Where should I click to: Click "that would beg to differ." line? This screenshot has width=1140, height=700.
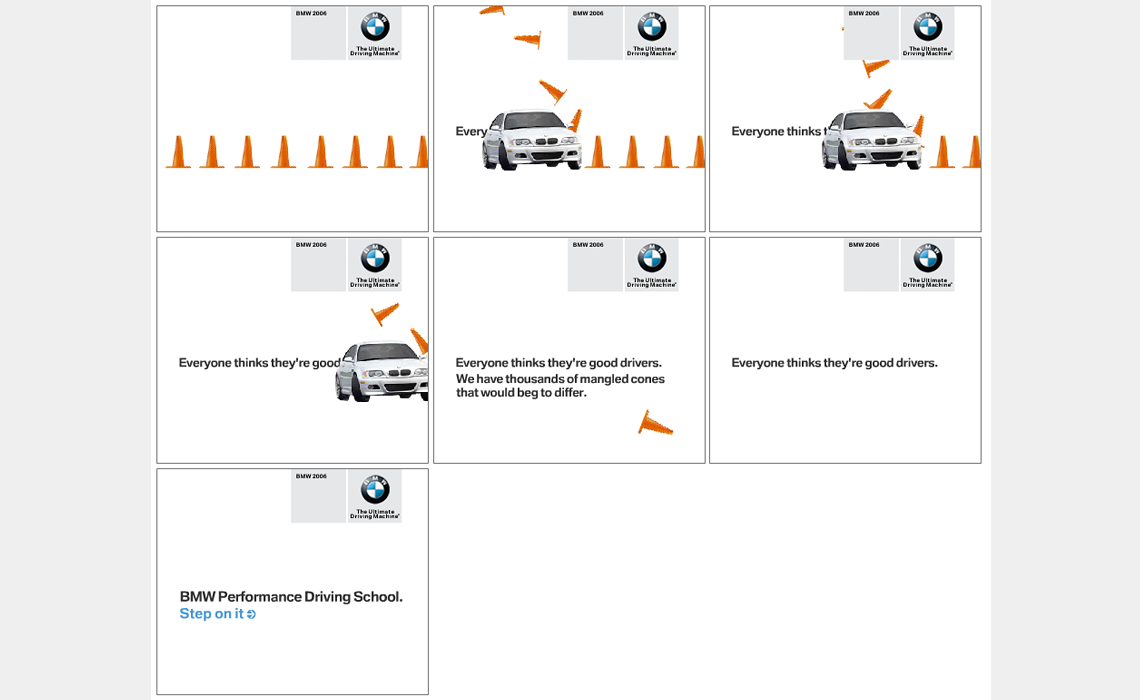[521, 393]
